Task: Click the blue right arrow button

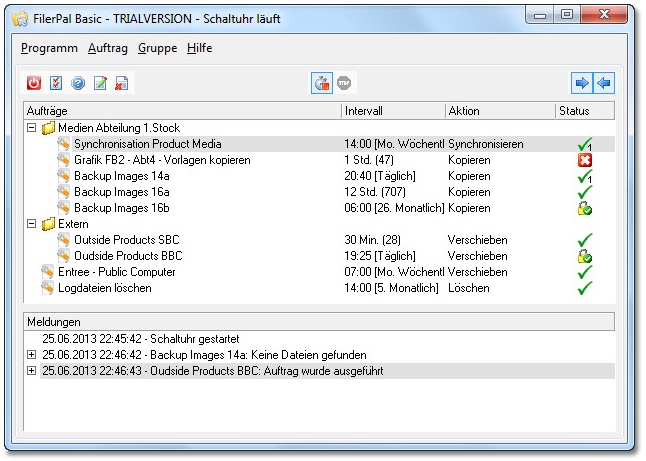Action: (x=581, y=83)
